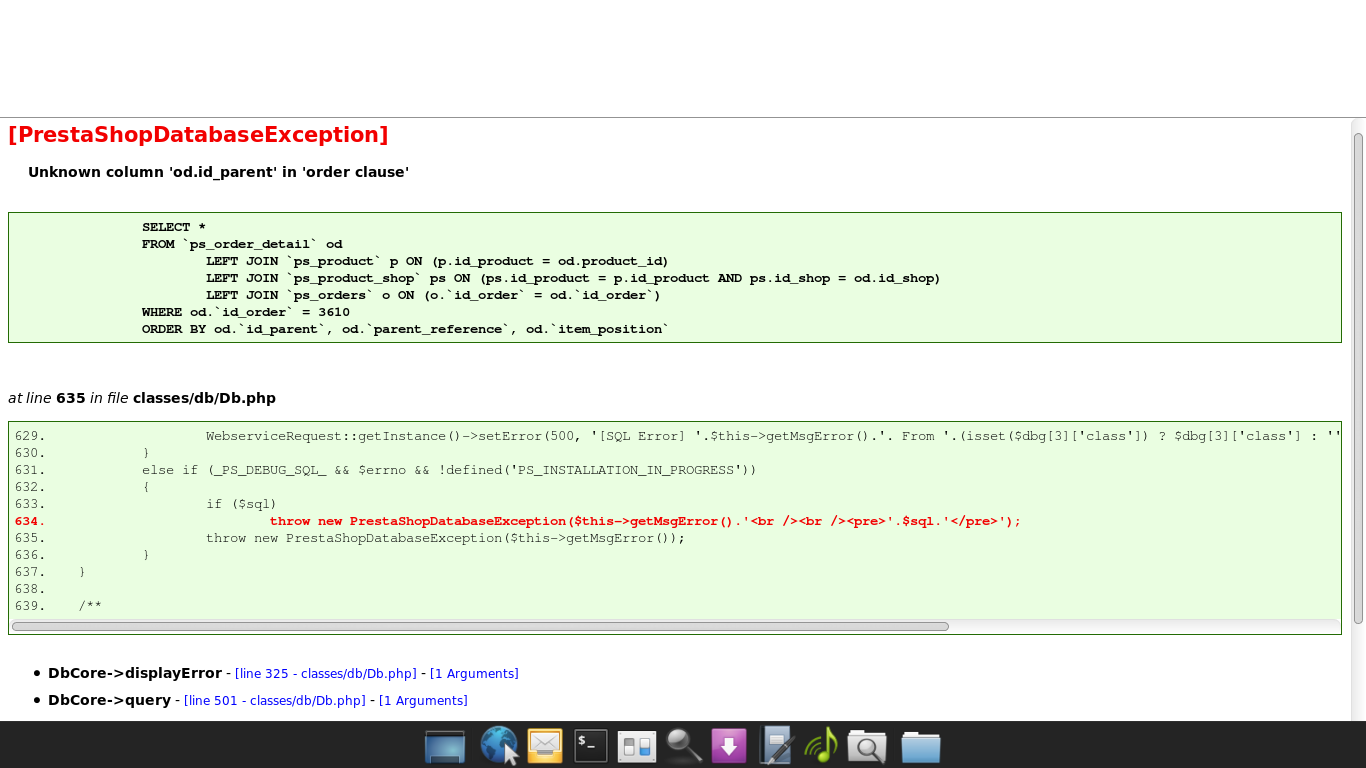The height and width of the screenshot is (768, 1366).
Task: Open the settings switches icon in dock
Action: pyautogui.click(x=637, y=746)
